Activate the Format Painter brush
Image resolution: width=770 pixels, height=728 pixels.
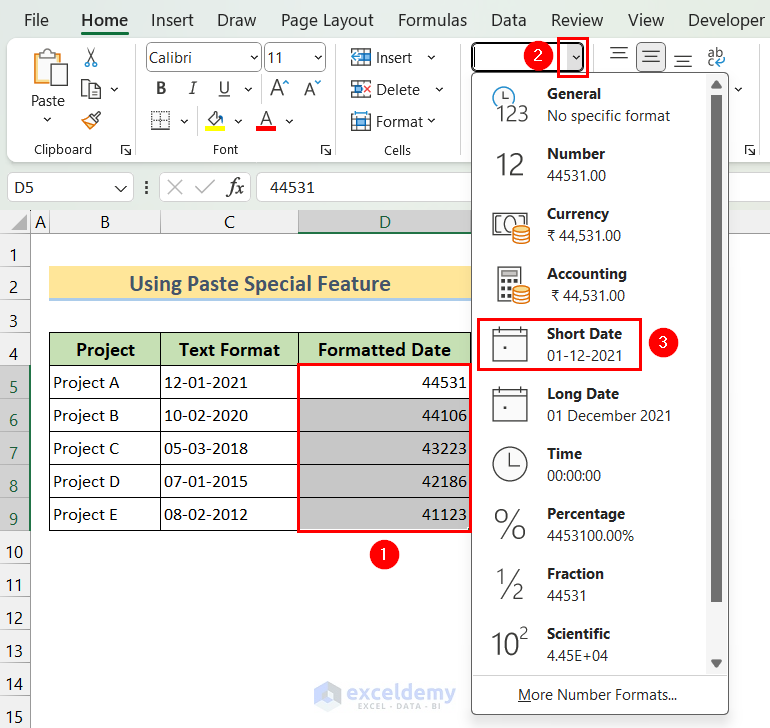91,120
